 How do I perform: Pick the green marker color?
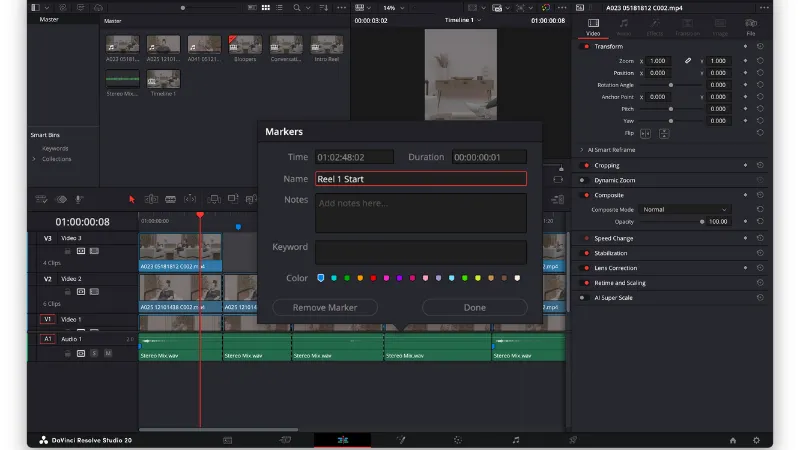point(347,278)
